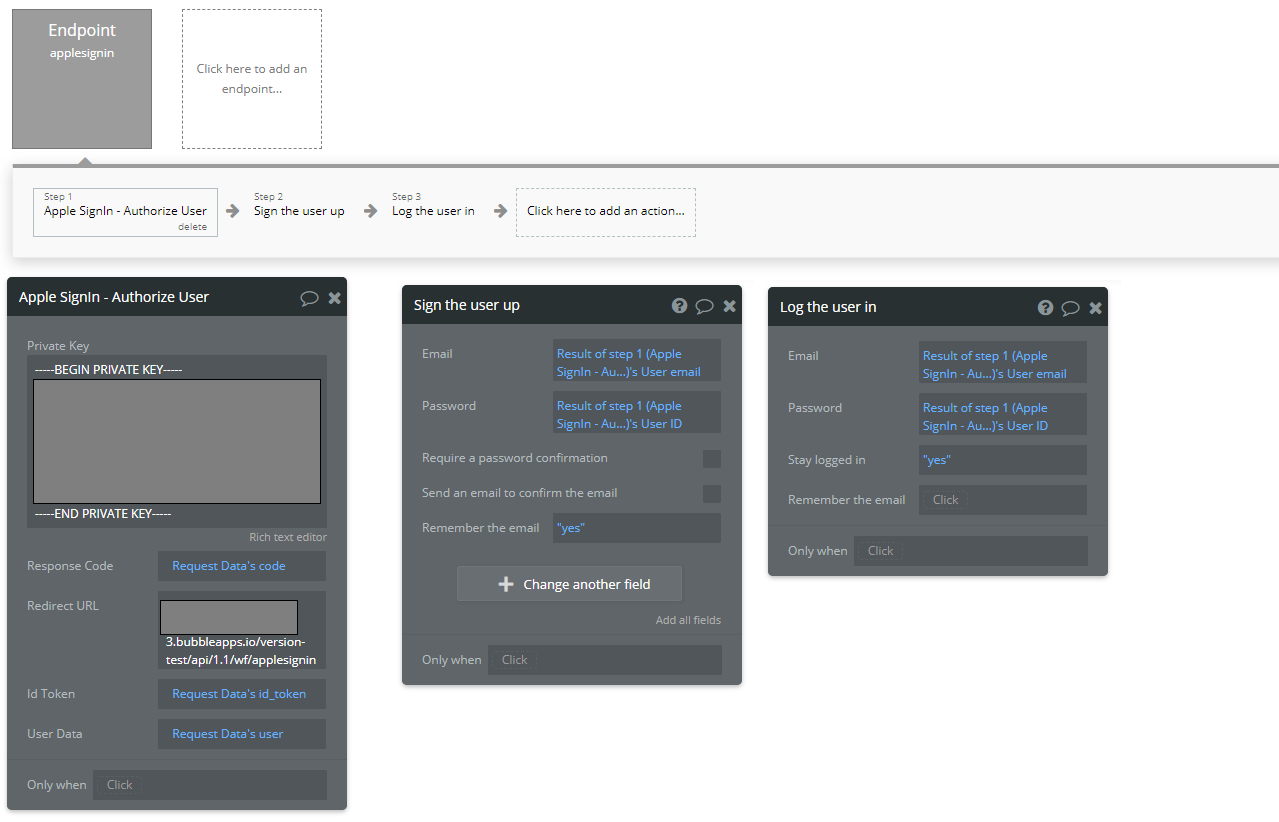Screen dimensions: 1279x822
Task: Open help for Sign the user up
Action: 680,306
